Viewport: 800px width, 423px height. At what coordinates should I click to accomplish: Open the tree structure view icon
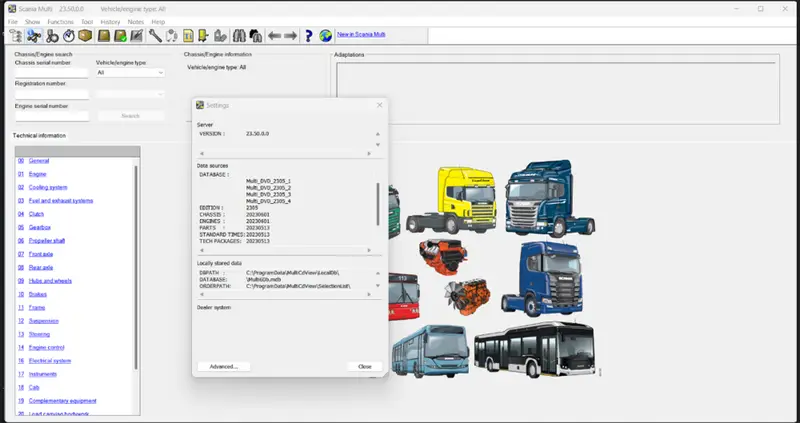(16, 36)
